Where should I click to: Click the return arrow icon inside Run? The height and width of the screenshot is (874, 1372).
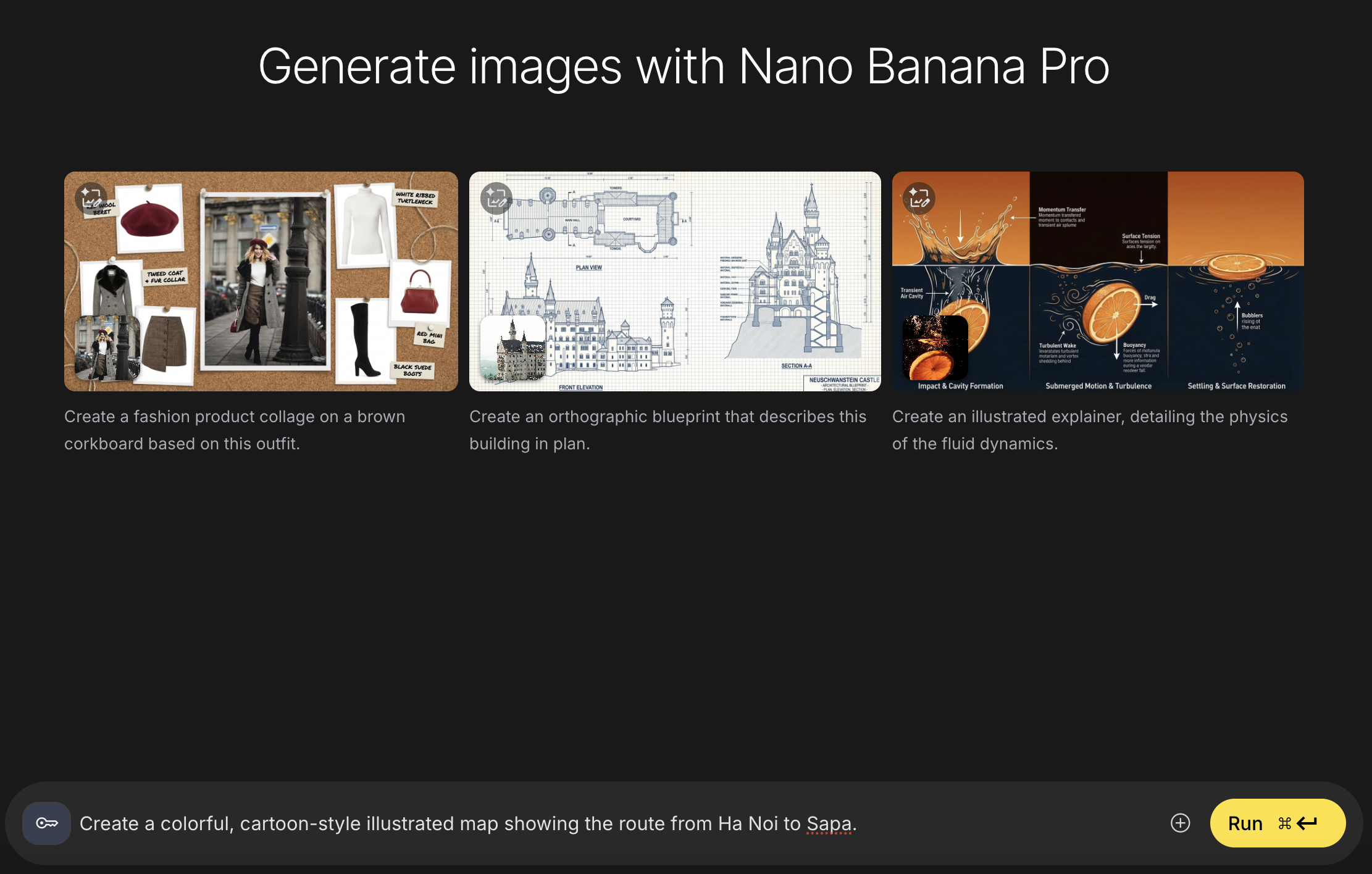click(x=1307, y=823)
